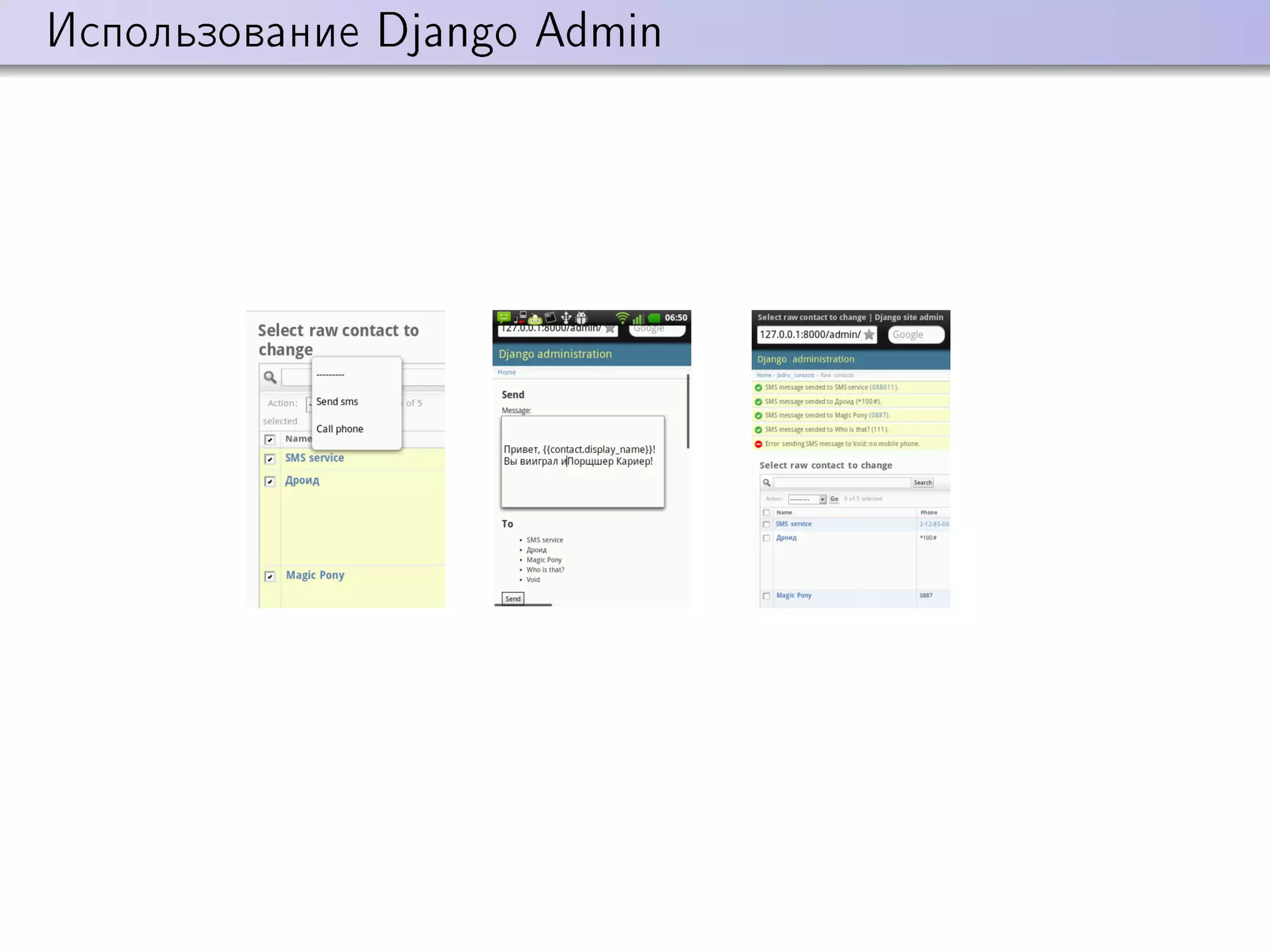Click the Go button next to the Action dropdown
Image resolution: width=1270 pixels, height=952 pixels.
834,499
